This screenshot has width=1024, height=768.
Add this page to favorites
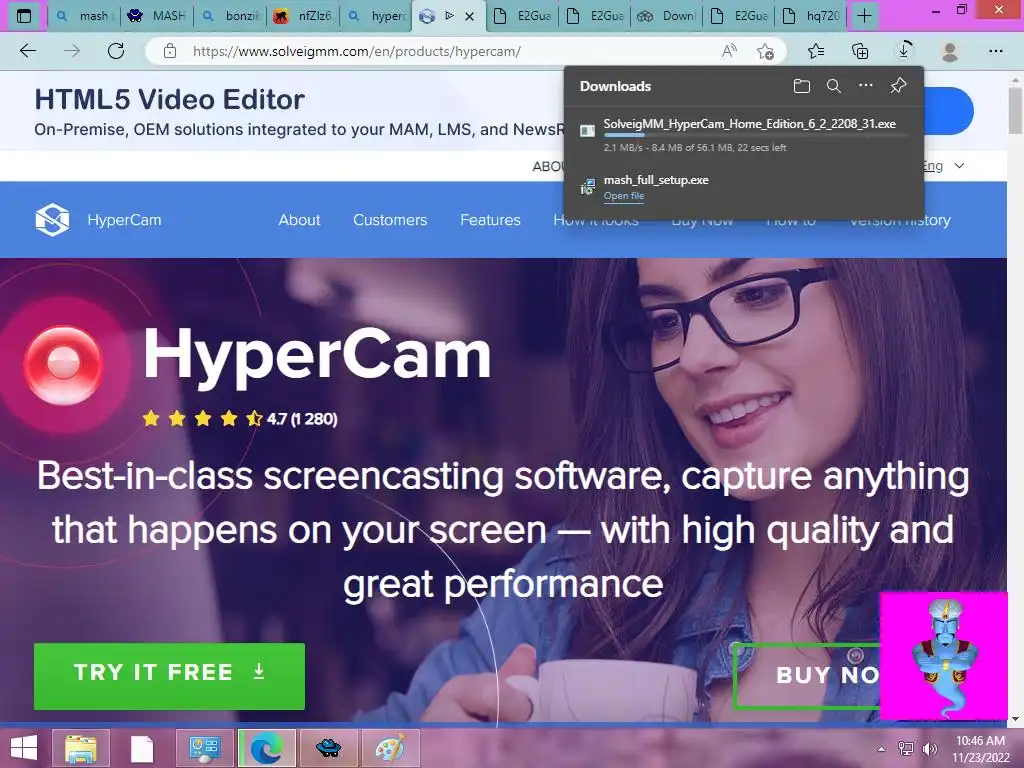tap(765, 51)
